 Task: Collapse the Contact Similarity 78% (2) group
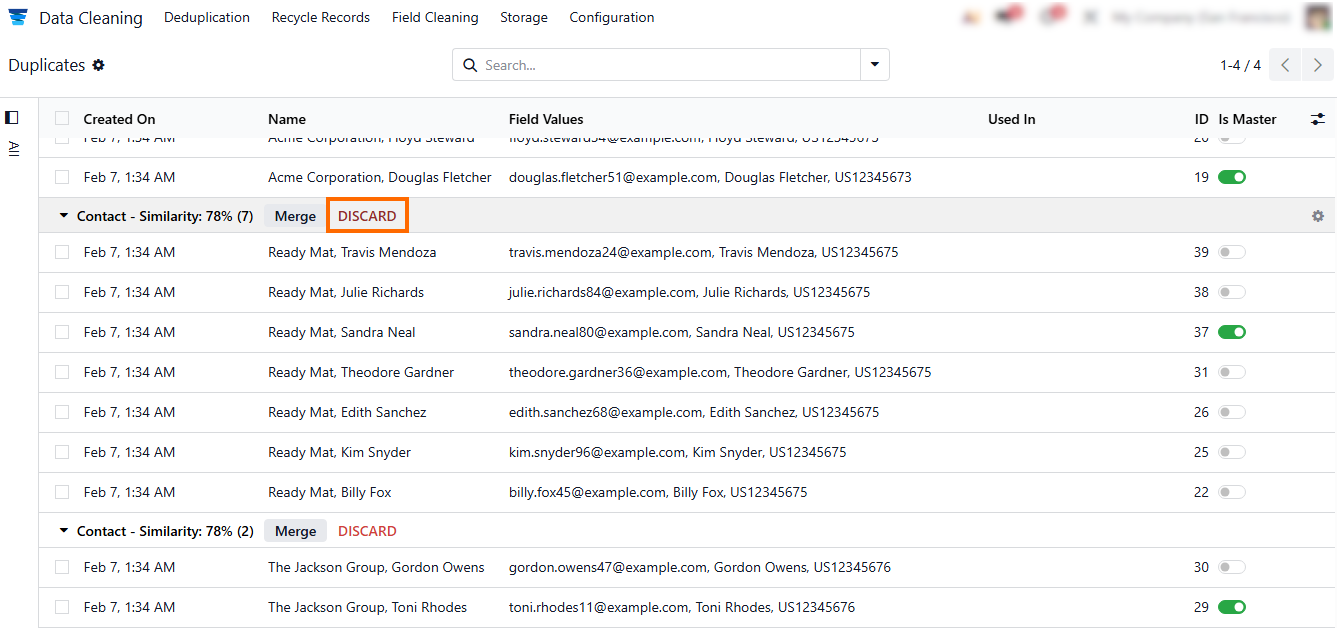click(64, 531)
